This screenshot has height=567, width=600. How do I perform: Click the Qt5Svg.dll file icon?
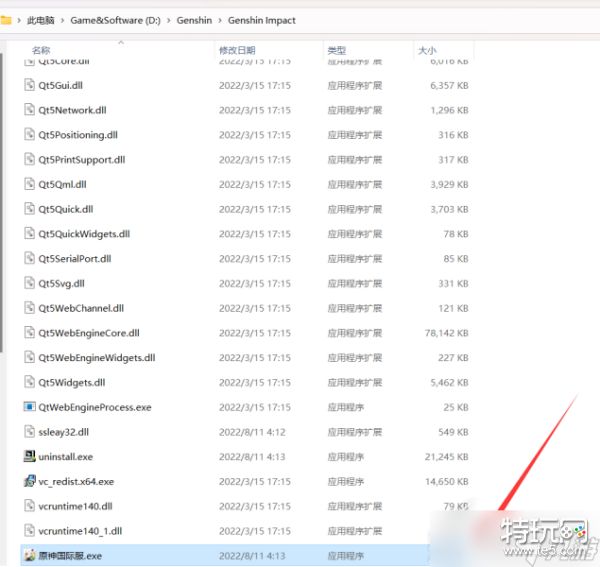click(x=29, y=283)
